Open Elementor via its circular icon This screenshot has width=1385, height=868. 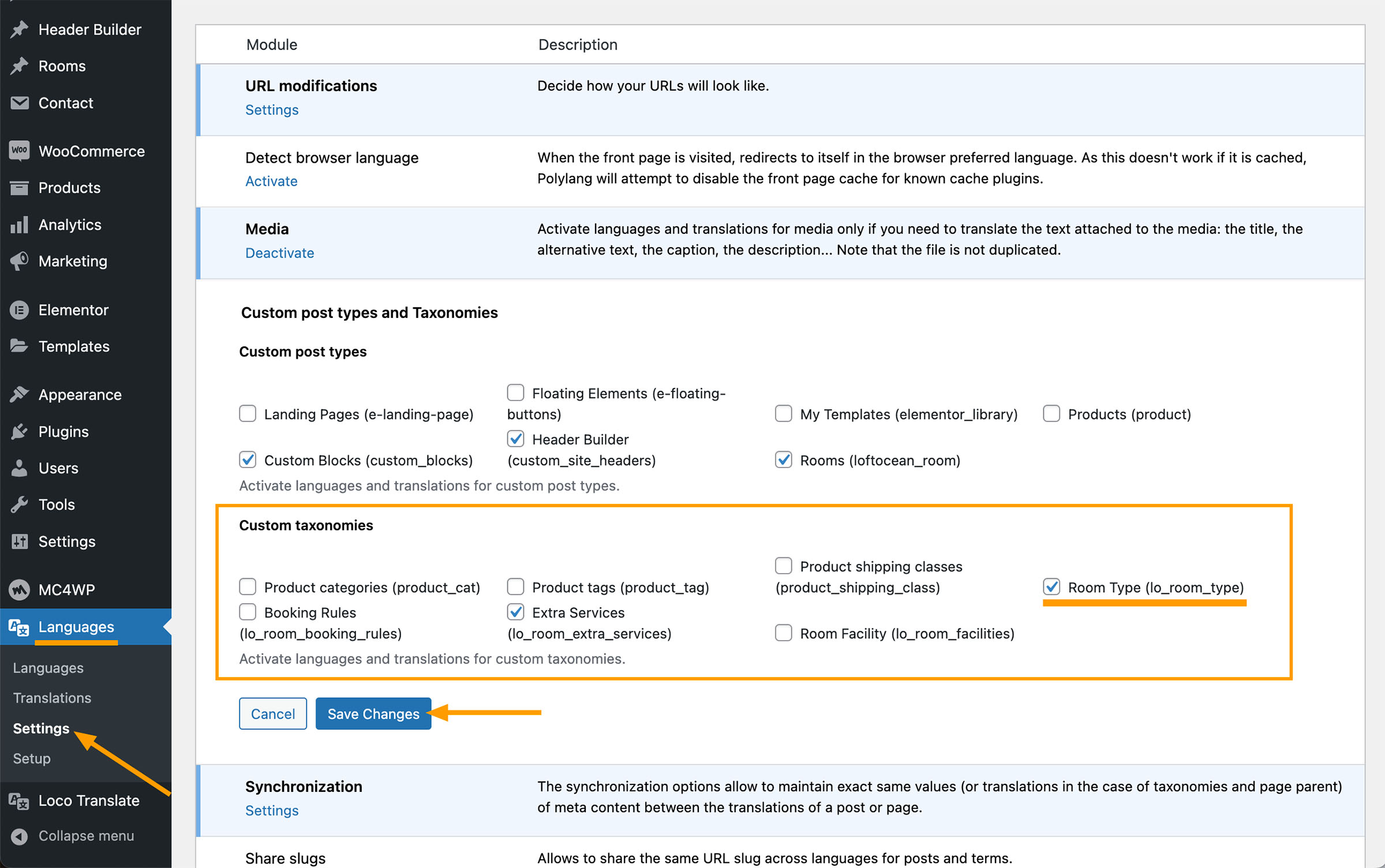(19, 310)
